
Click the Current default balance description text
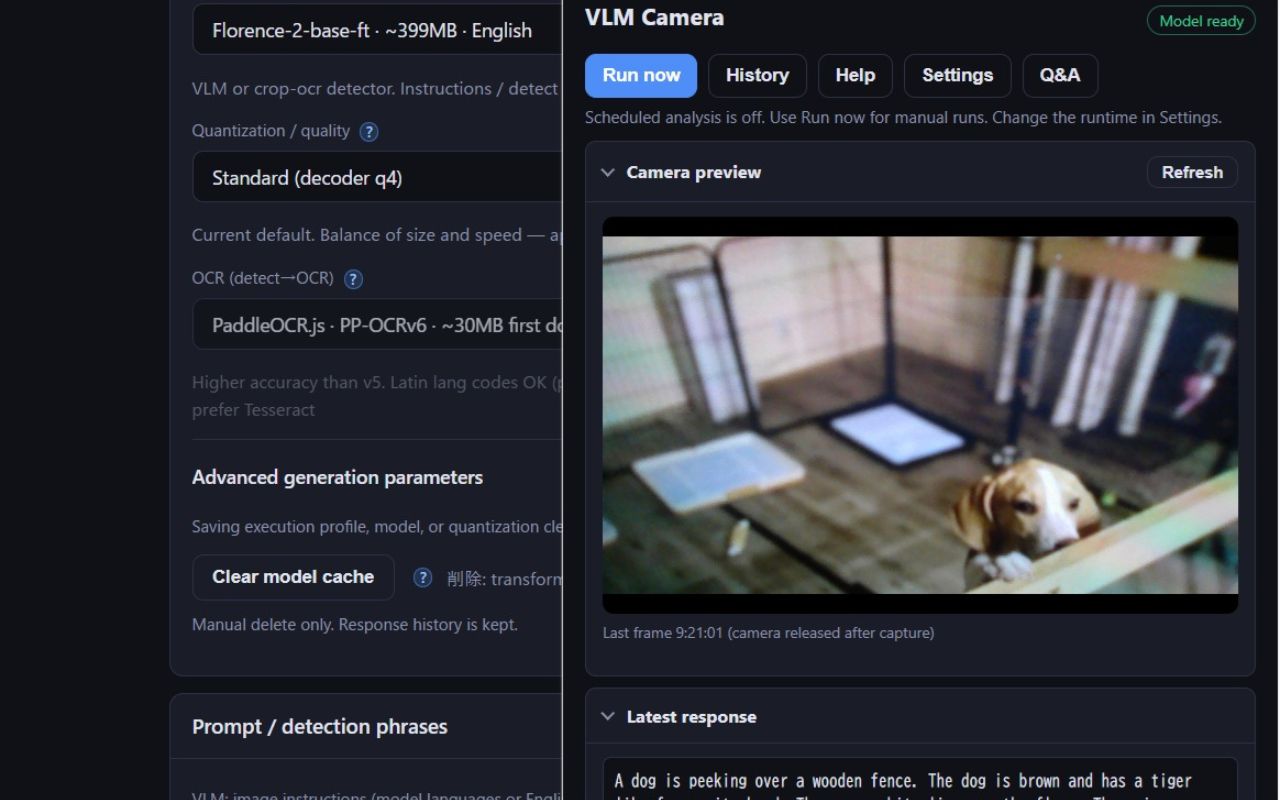(377, 235)
